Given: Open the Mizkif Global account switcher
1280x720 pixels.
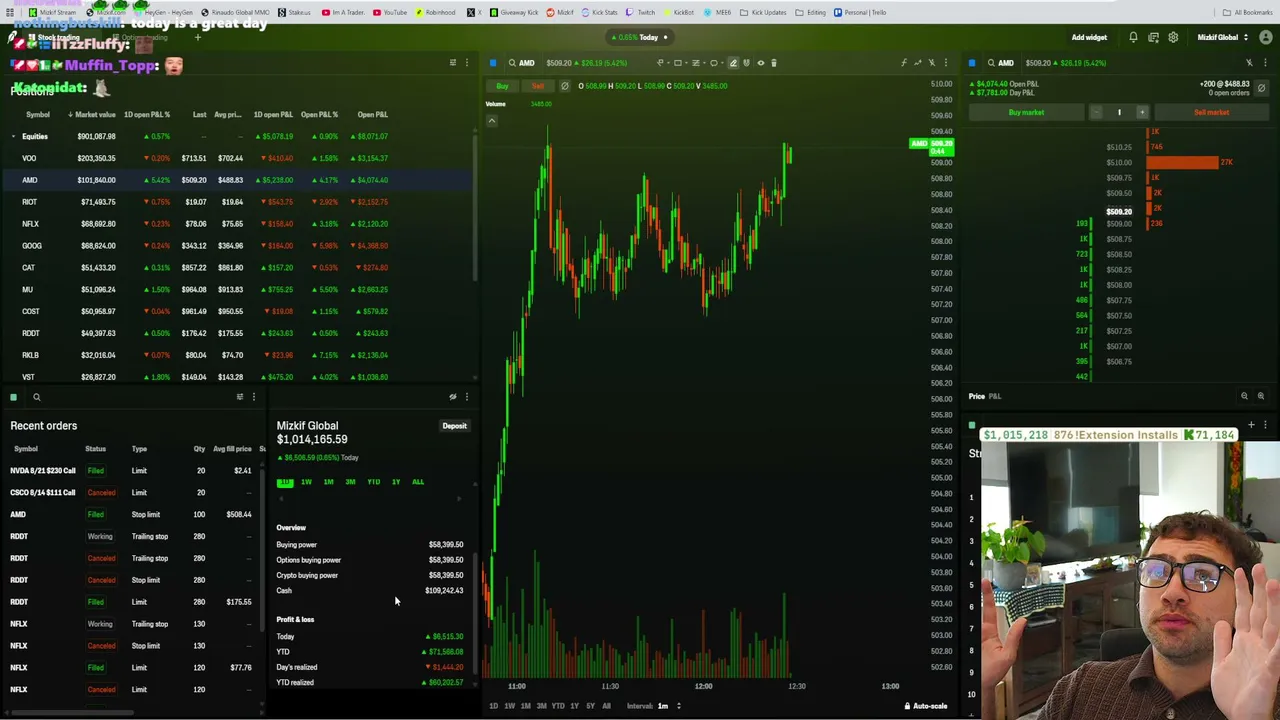Looking at the screenshot, I should (x=1223, y=37).
